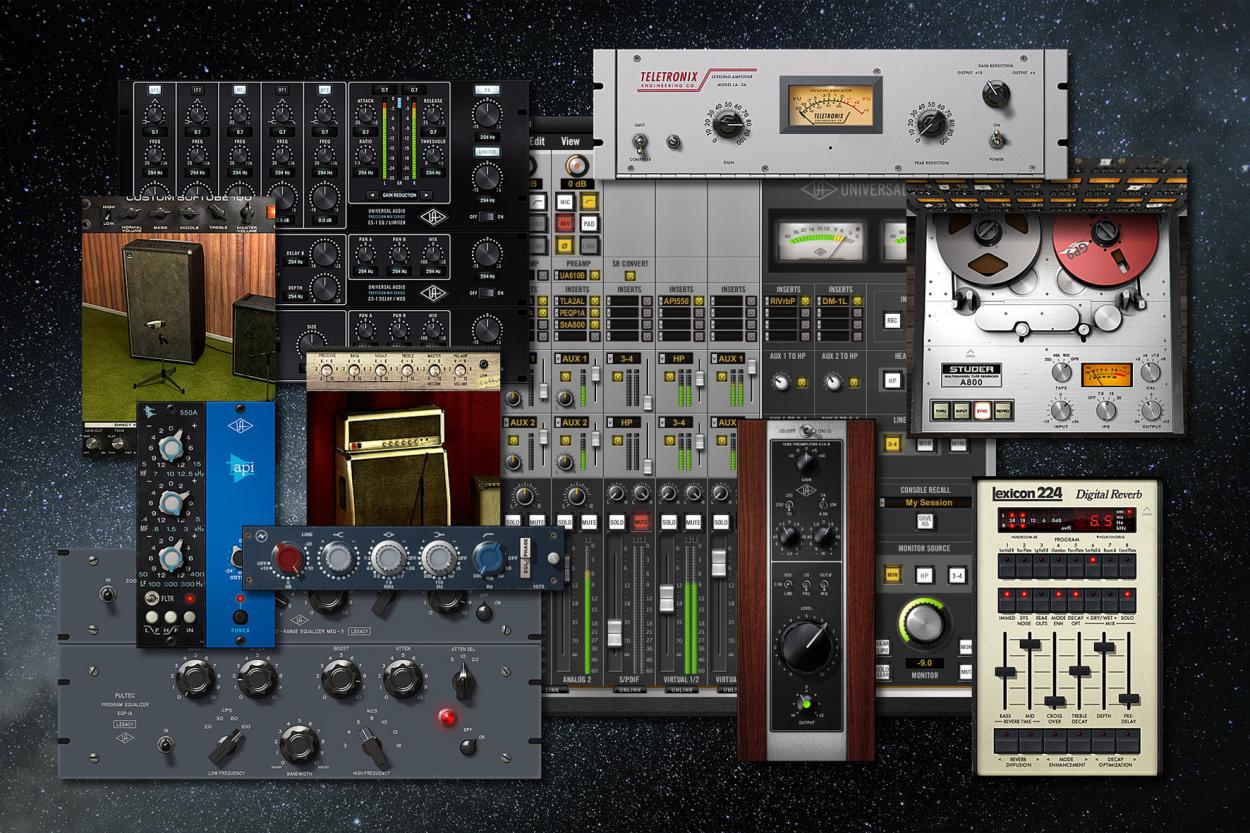Screen dimensions: 1250x833
Task: Bypass the API550 insert power icon
Action: [x=700, y=300]
